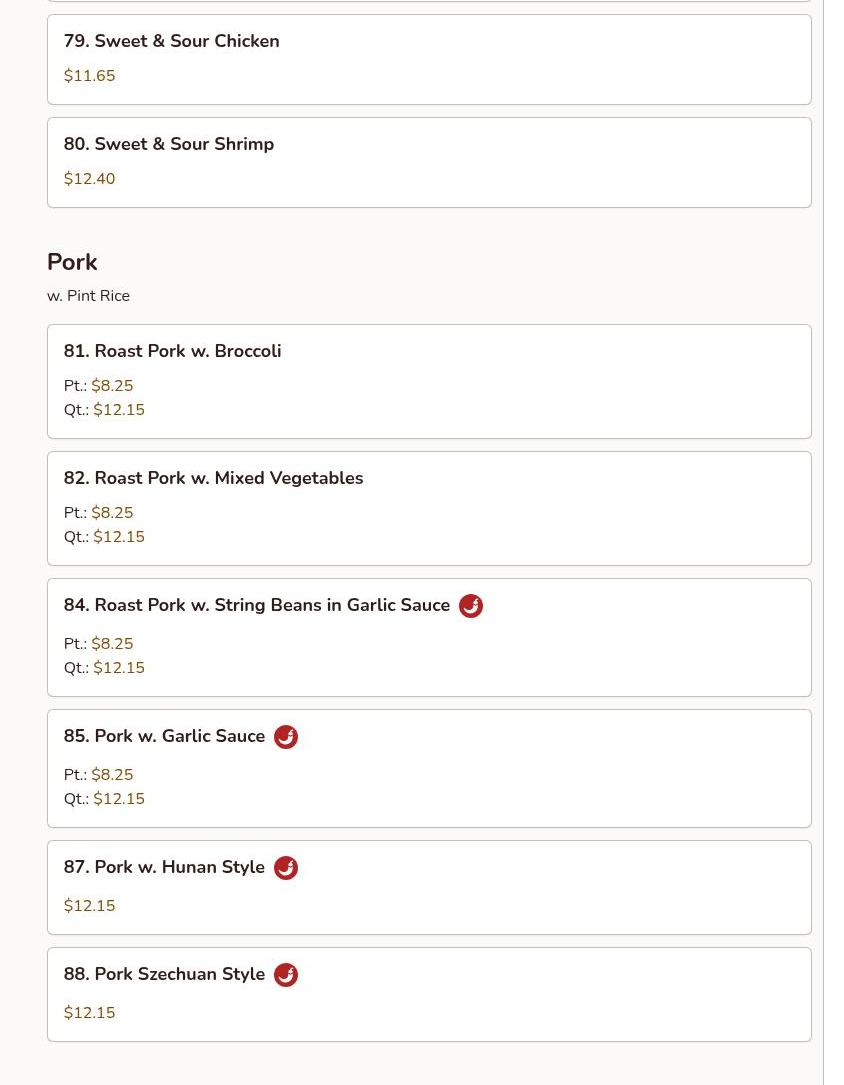The height and width of the screenshot is (1085, 844).
Task: Pick quart price for Roast Pork w. Broccoli
Action: [x=118, y=410]
